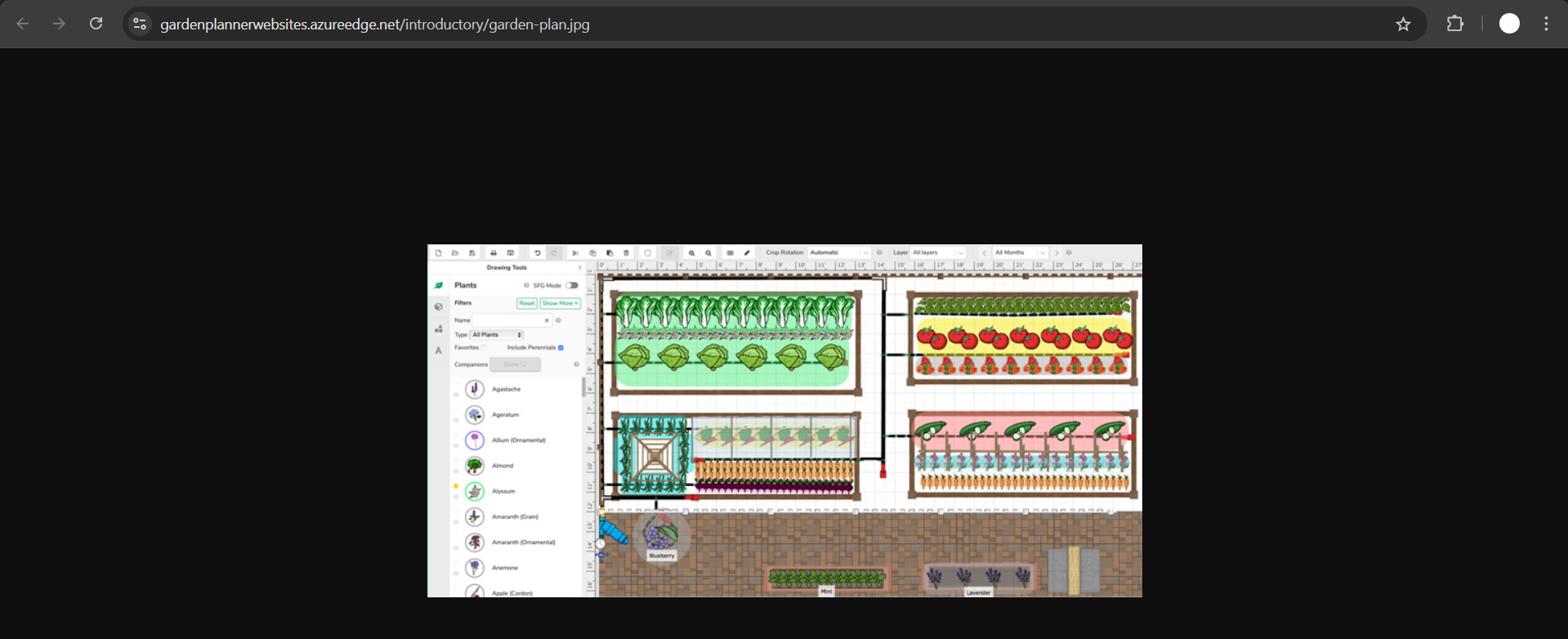1568x639 pixels.
Task: Open the Crop Rotation Automatic dropdown
Action: 838,253
